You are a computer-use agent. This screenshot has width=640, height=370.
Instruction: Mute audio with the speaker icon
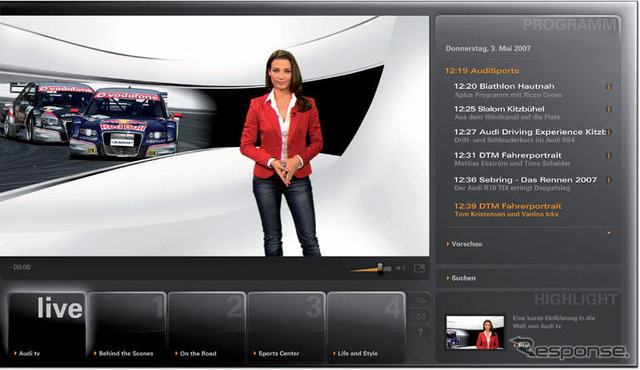(401, 268)
